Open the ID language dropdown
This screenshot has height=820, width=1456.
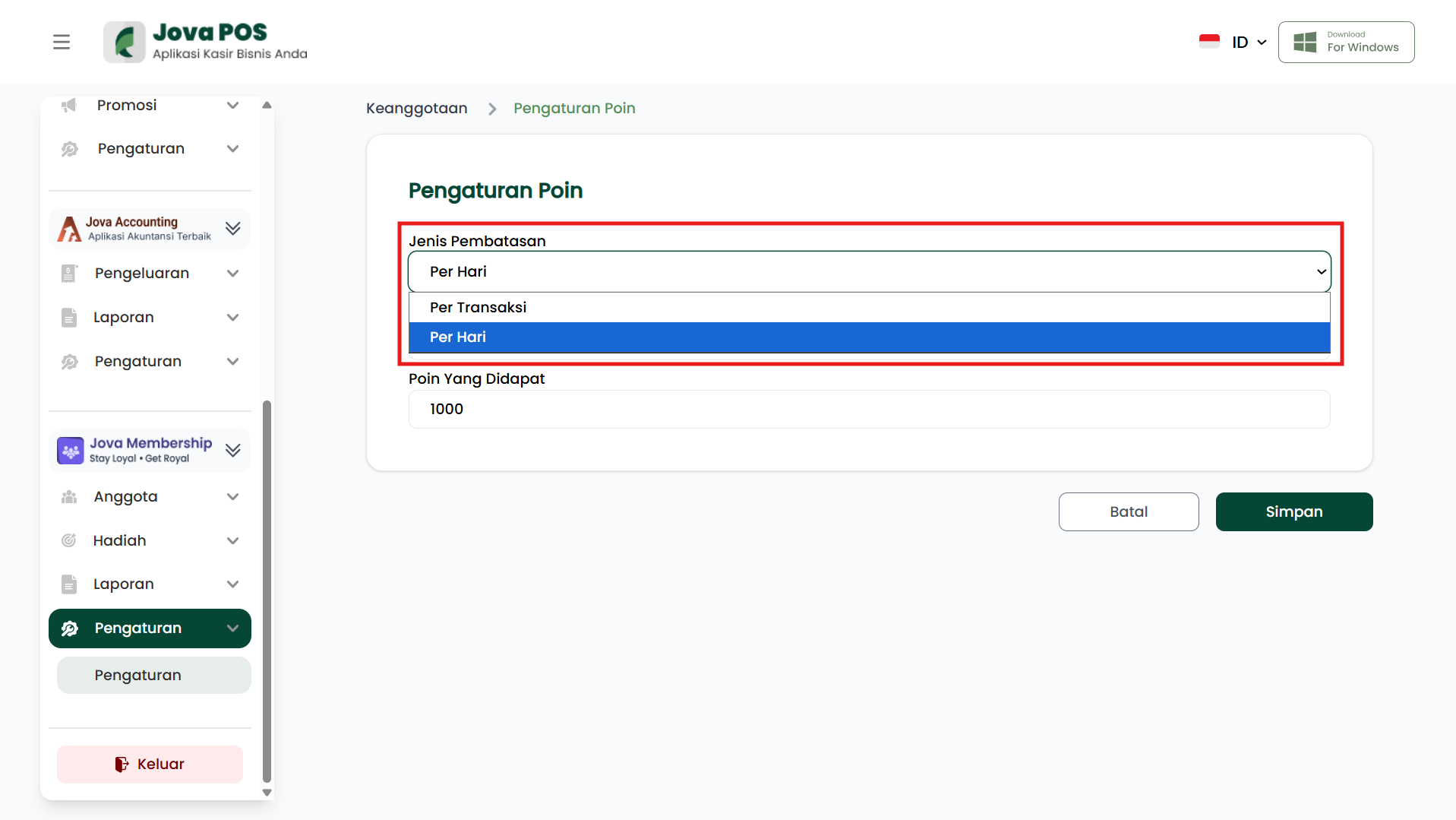click(1249, 43)
